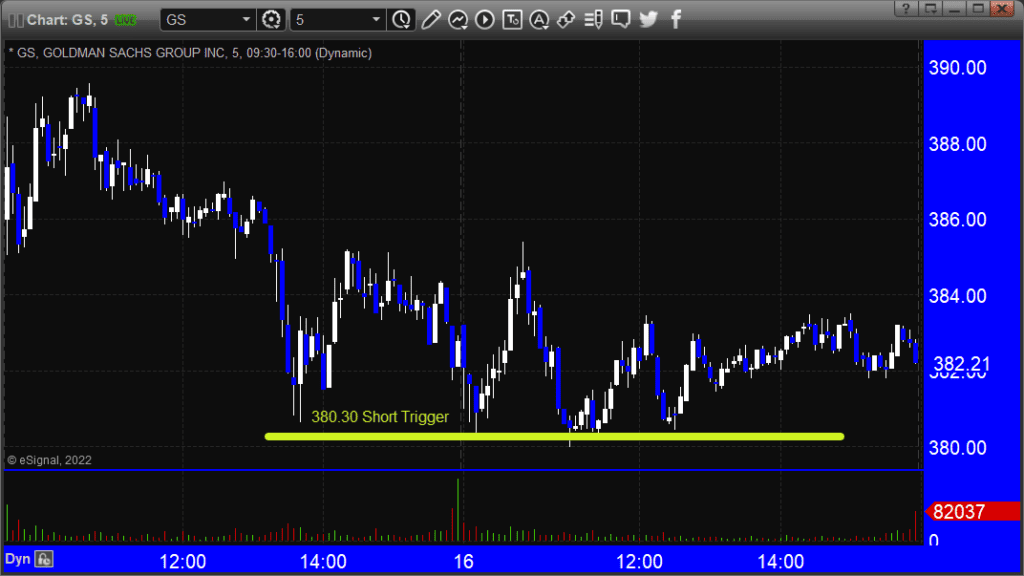Click the 388.00 price axis label
Screen dimensions: 1024x576
[x=957, y=144]
